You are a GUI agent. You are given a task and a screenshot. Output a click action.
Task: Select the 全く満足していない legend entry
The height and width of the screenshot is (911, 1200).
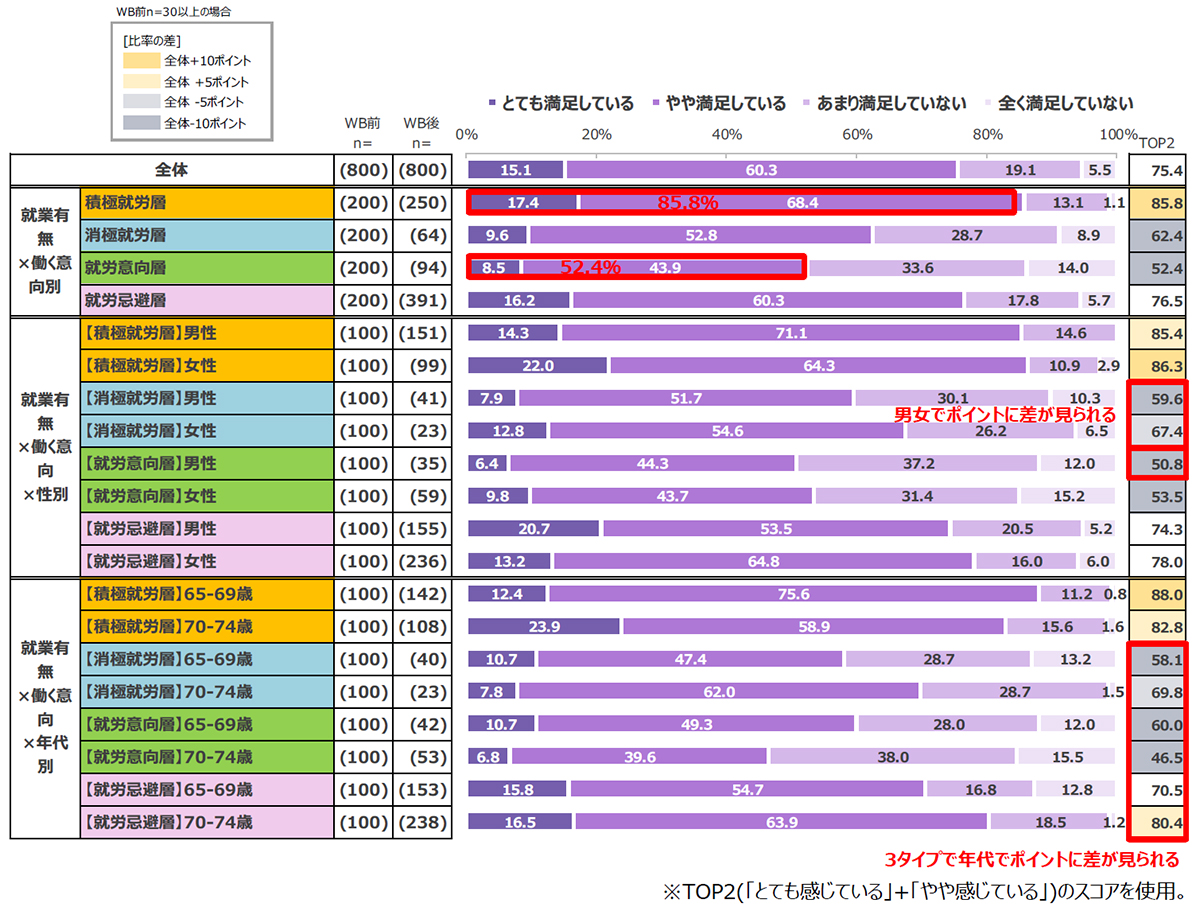pos(988,103)
